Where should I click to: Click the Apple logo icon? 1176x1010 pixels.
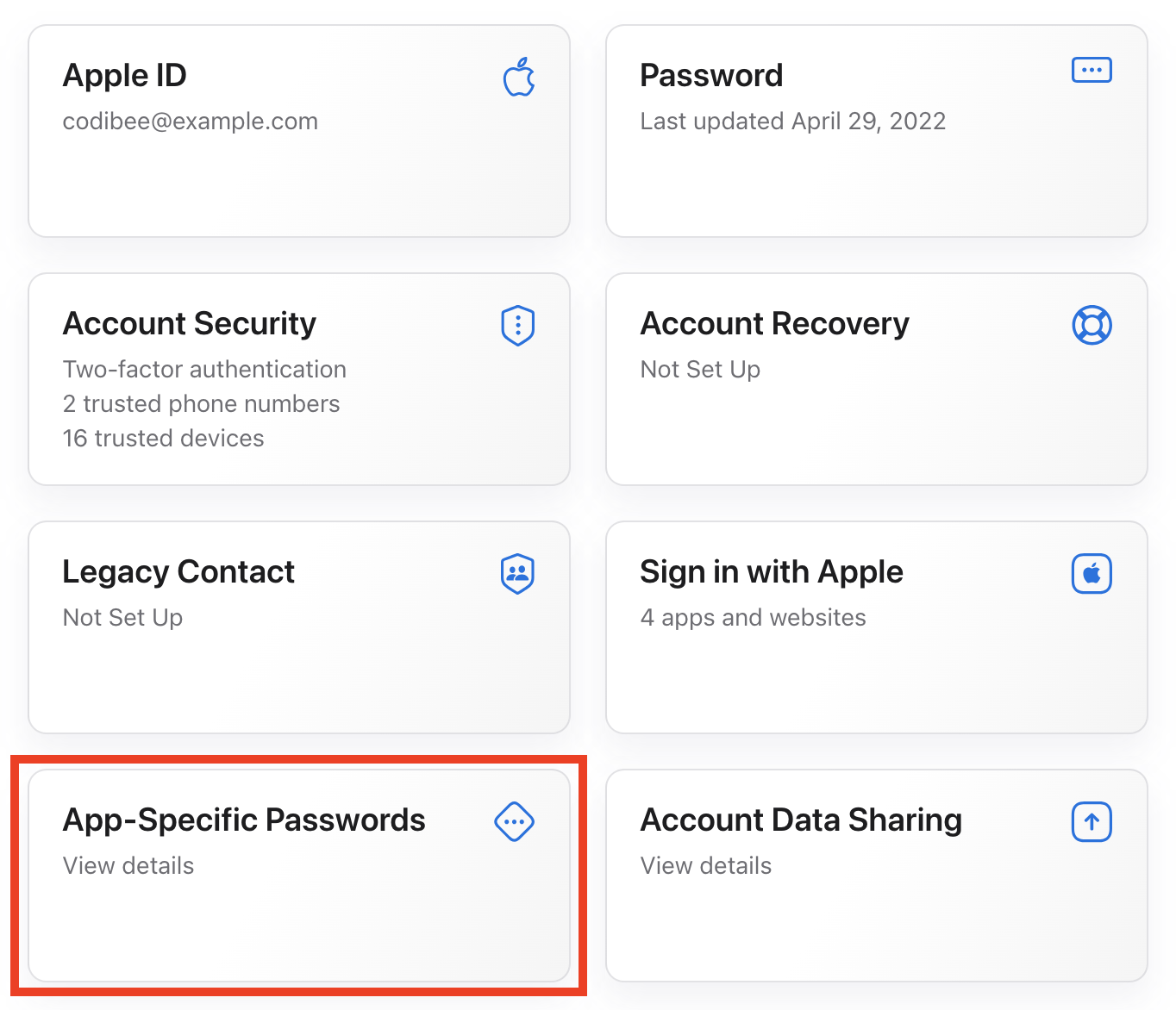click(x=518, y=78)
